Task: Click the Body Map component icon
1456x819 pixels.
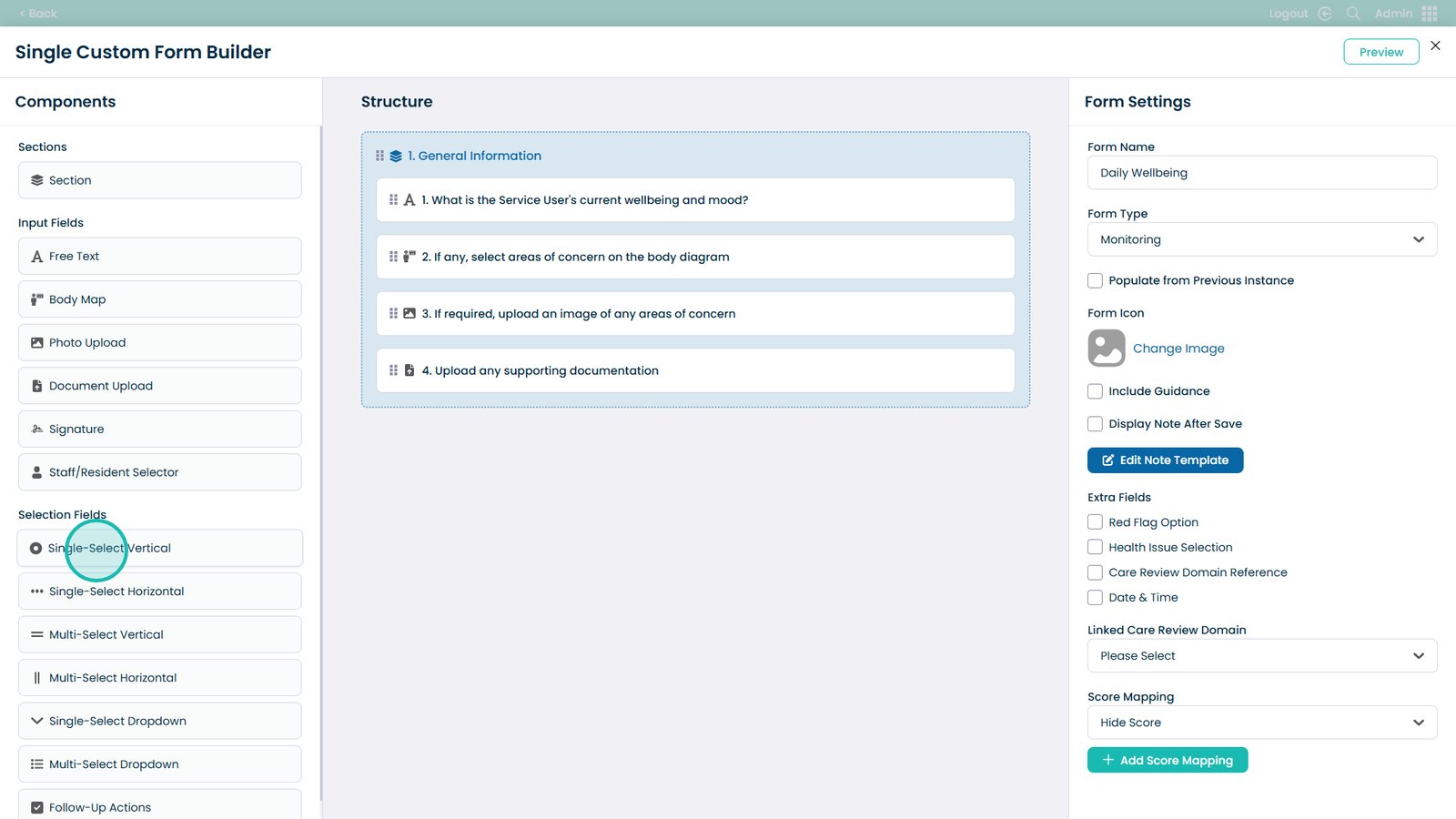Action: tap(37, 299)
